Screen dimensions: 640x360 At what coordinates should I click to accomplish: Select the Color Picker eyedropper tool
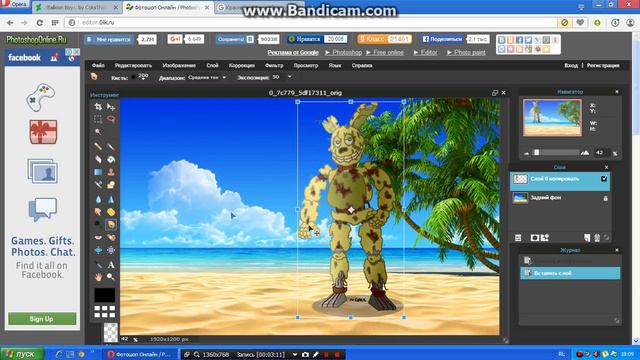(x=98, y=265)
